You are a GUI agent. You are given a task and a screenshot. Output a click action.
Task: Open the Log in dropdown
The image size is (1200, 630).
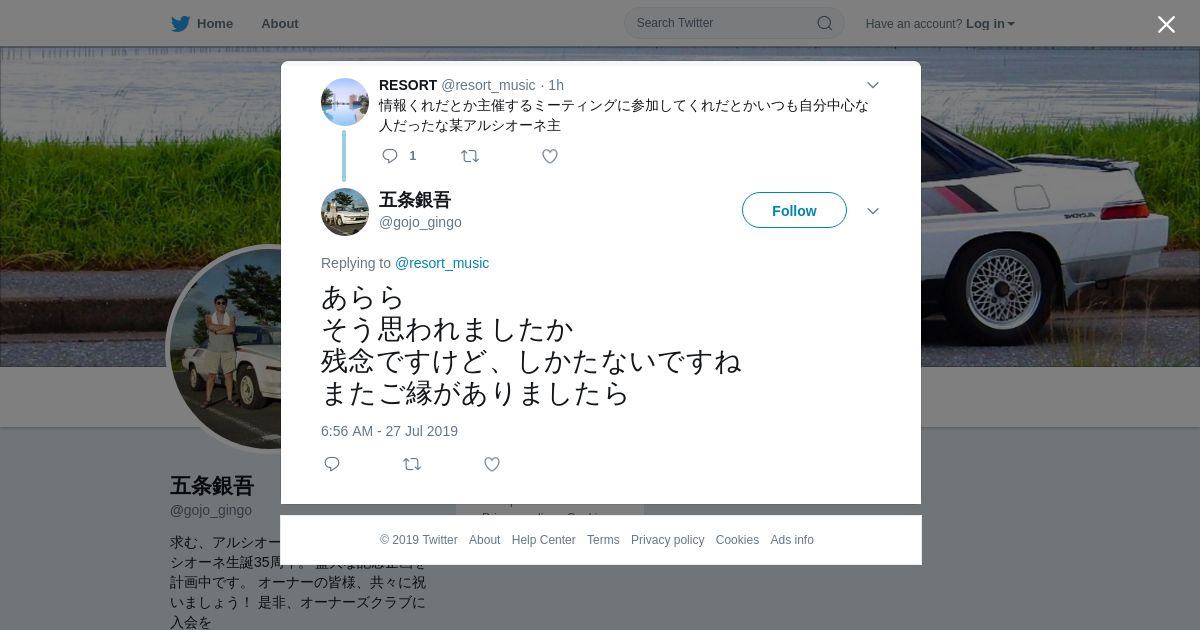coord(990,24)
